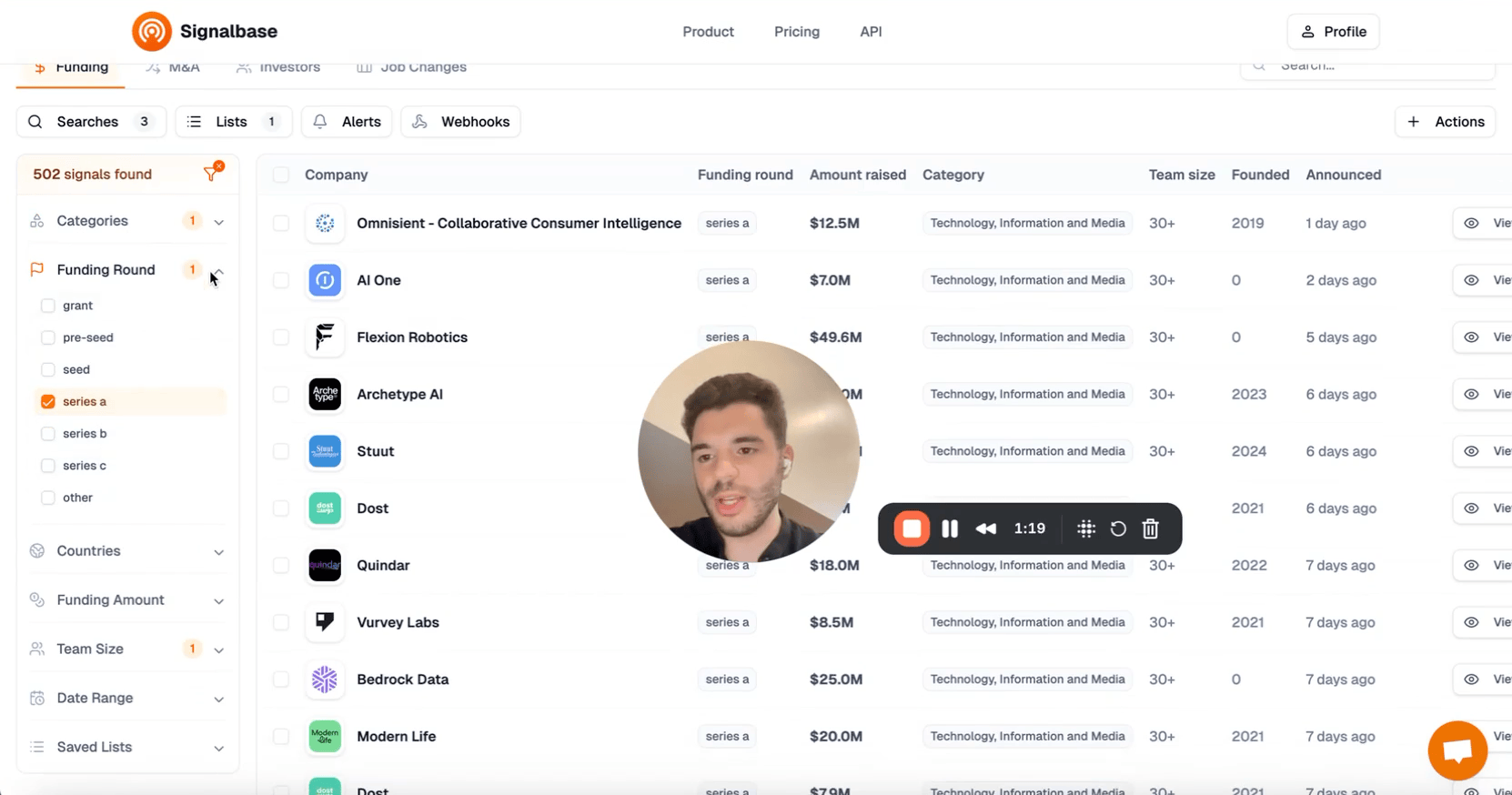Open the Actions button
Image resolution: width=1512 pixels, height=795 pixels.
1445,122
